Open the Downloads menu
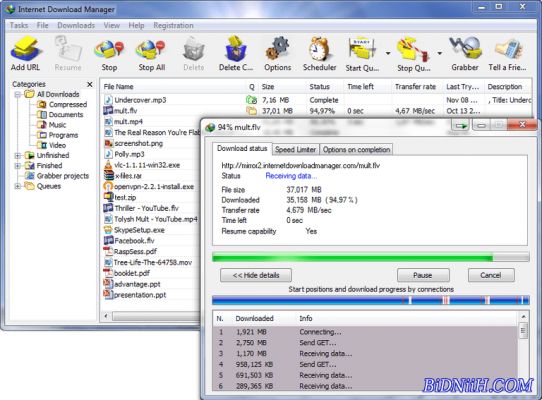This screenshot has width=542, height=400. pyautogui.click(x=76, y=25)
